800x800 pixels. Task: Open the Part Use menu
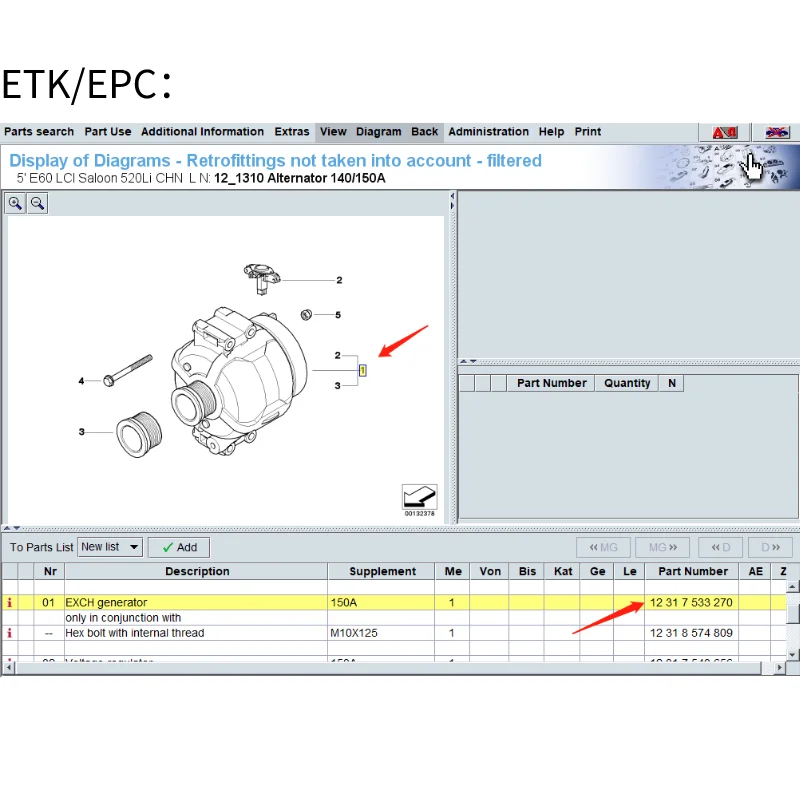(108, 132)
